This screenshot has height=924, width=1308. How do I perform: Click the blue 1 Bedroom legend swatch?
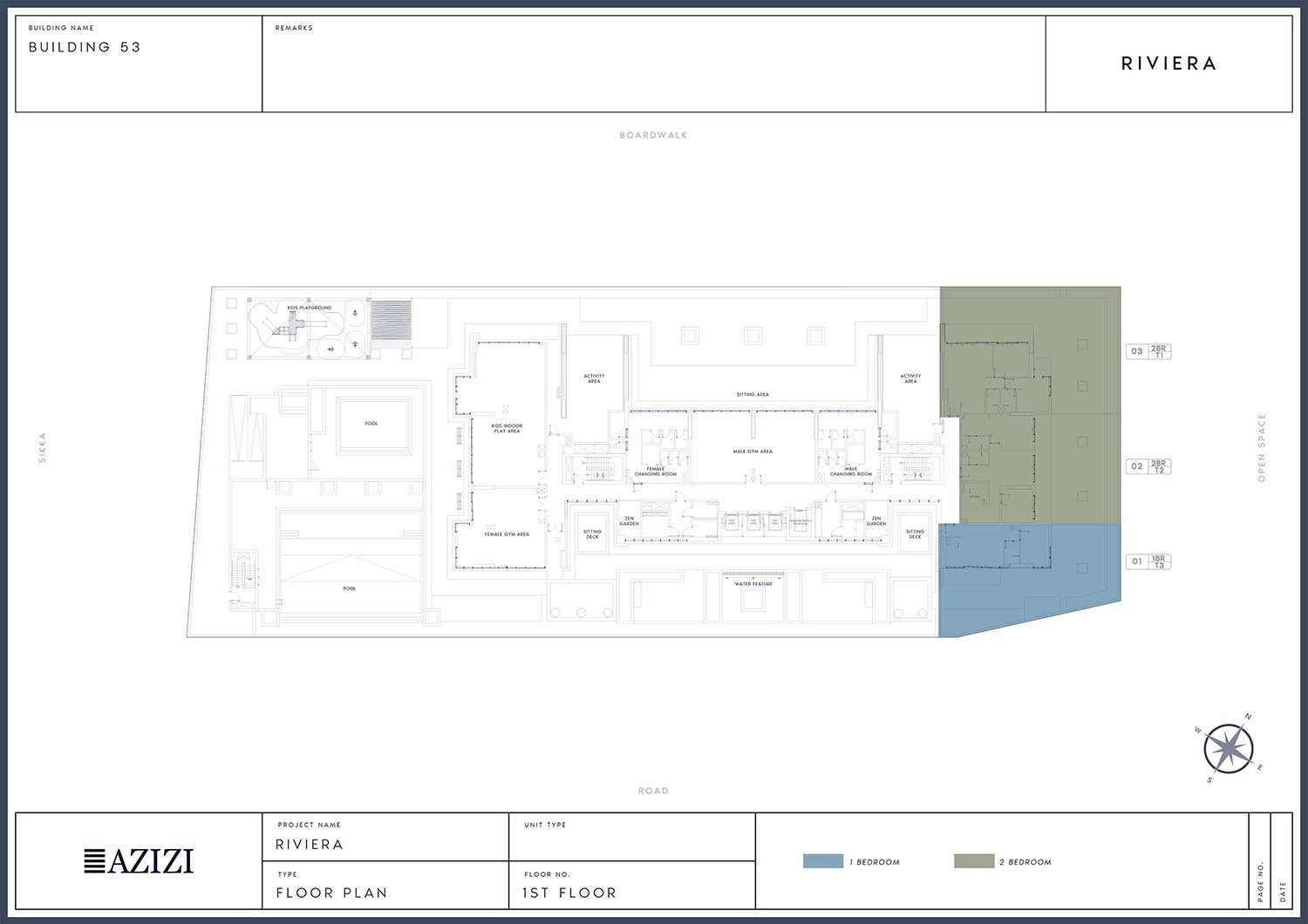point(822,861)
